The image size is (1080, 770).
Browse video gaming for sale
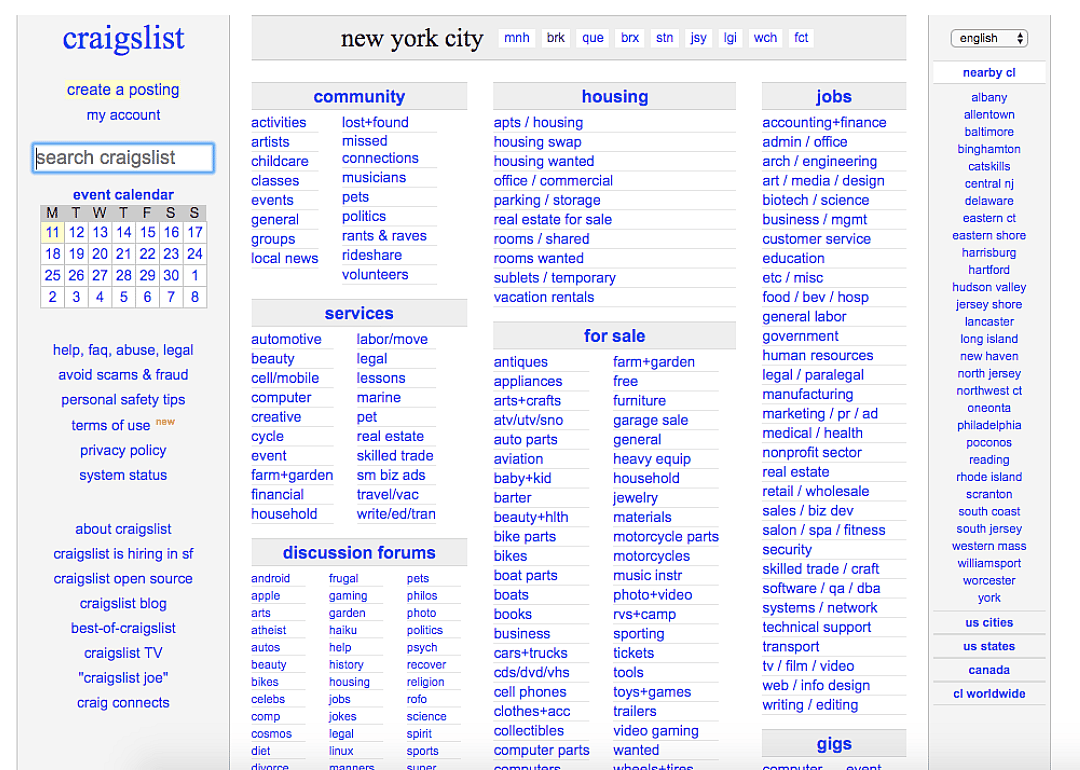click(656, 731)
